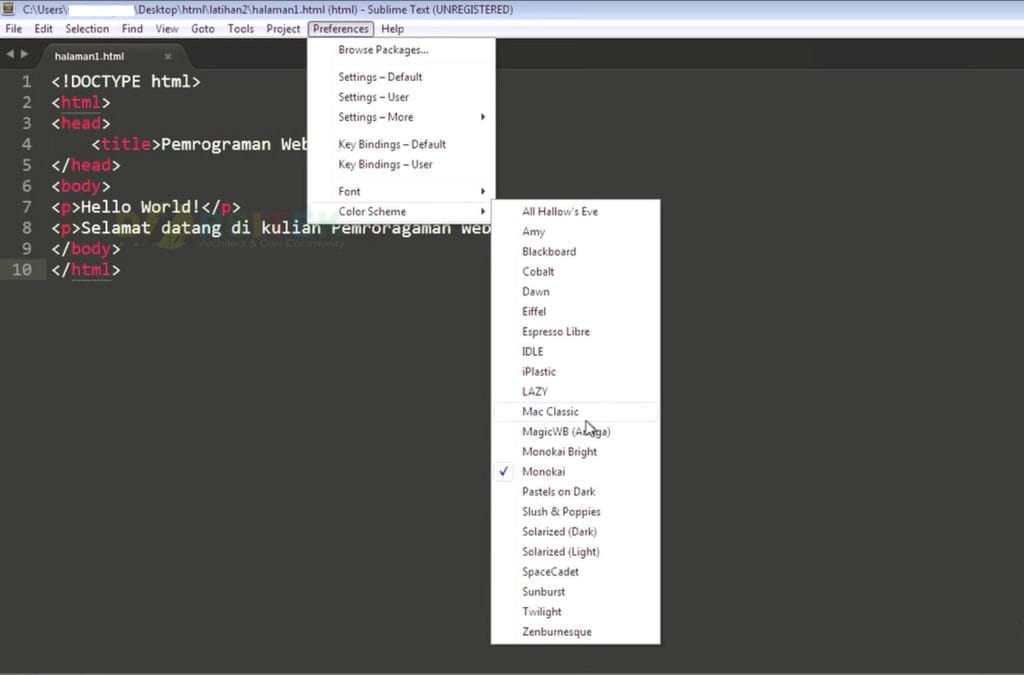Screen dimensions: 1024x675
Task: Open the Help menu
Action: click(x=392, y=29)
